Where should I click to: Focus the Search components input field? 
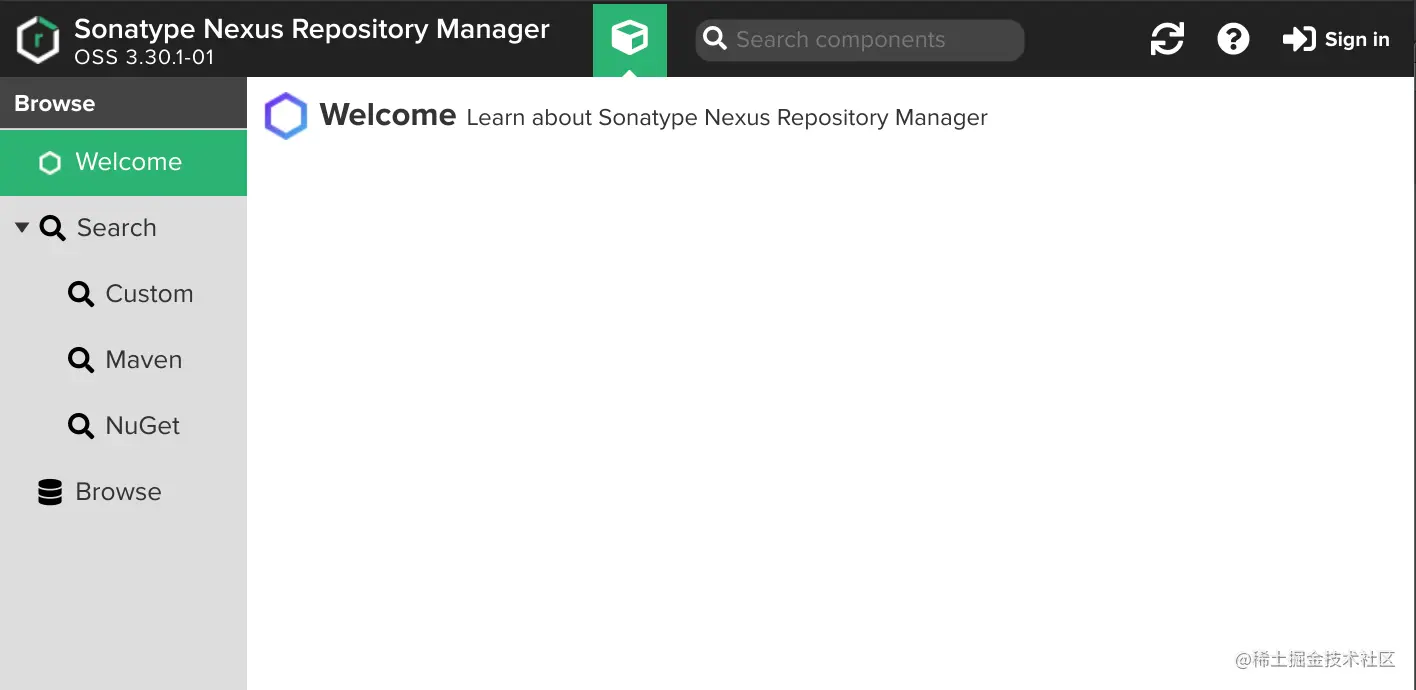pos(860,40)
